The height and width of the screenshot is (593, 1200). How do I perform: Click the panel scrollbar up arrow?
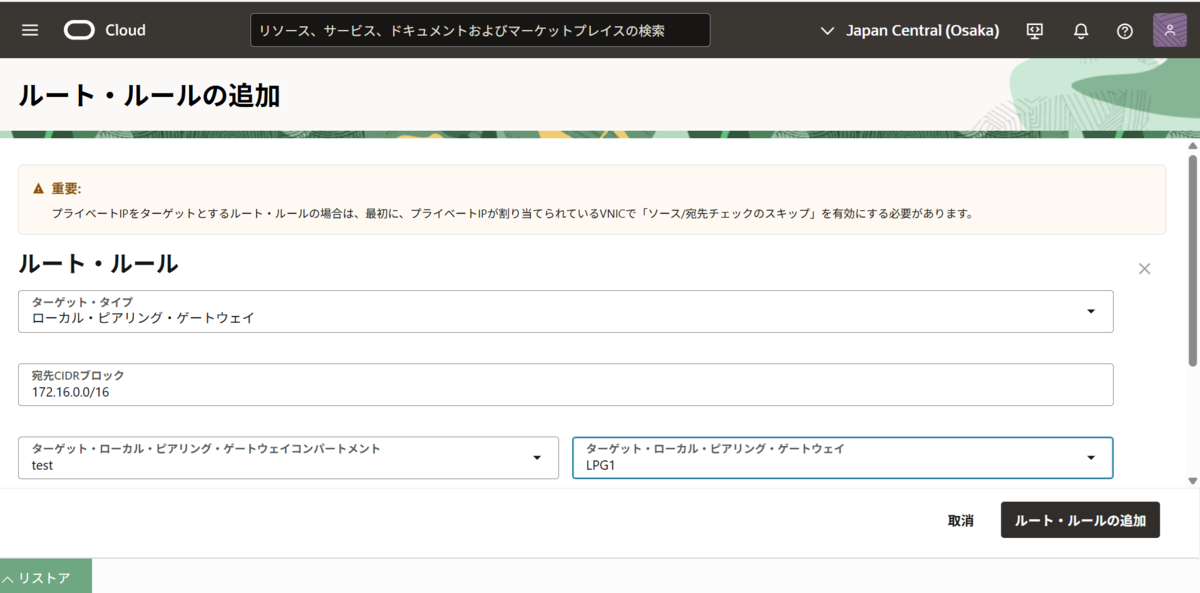[1193, 148]
